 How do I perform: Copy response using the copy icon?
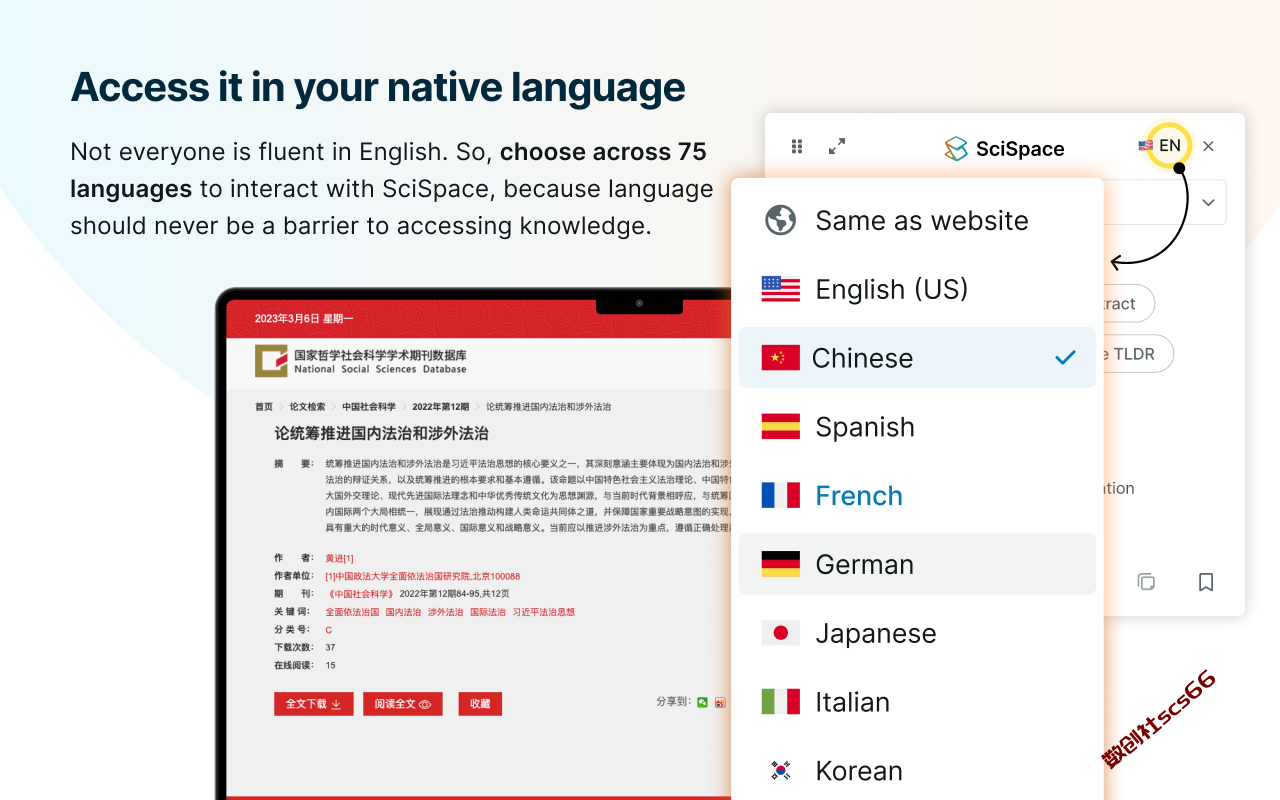pyautogui.click(x=1147, y=582)
